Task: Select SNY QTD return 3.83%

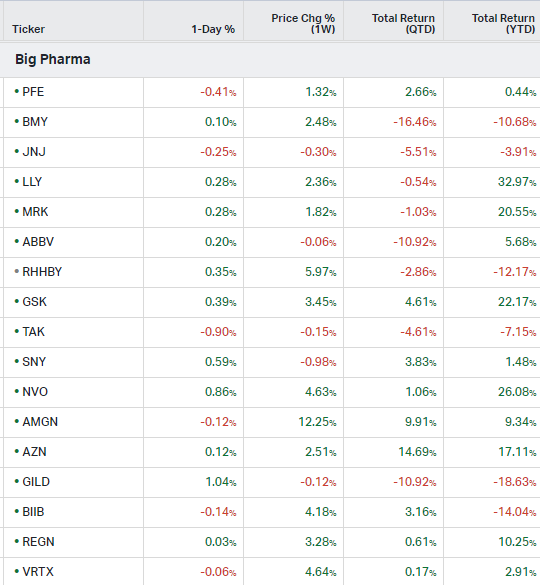Action: click(x=421, y=362)
